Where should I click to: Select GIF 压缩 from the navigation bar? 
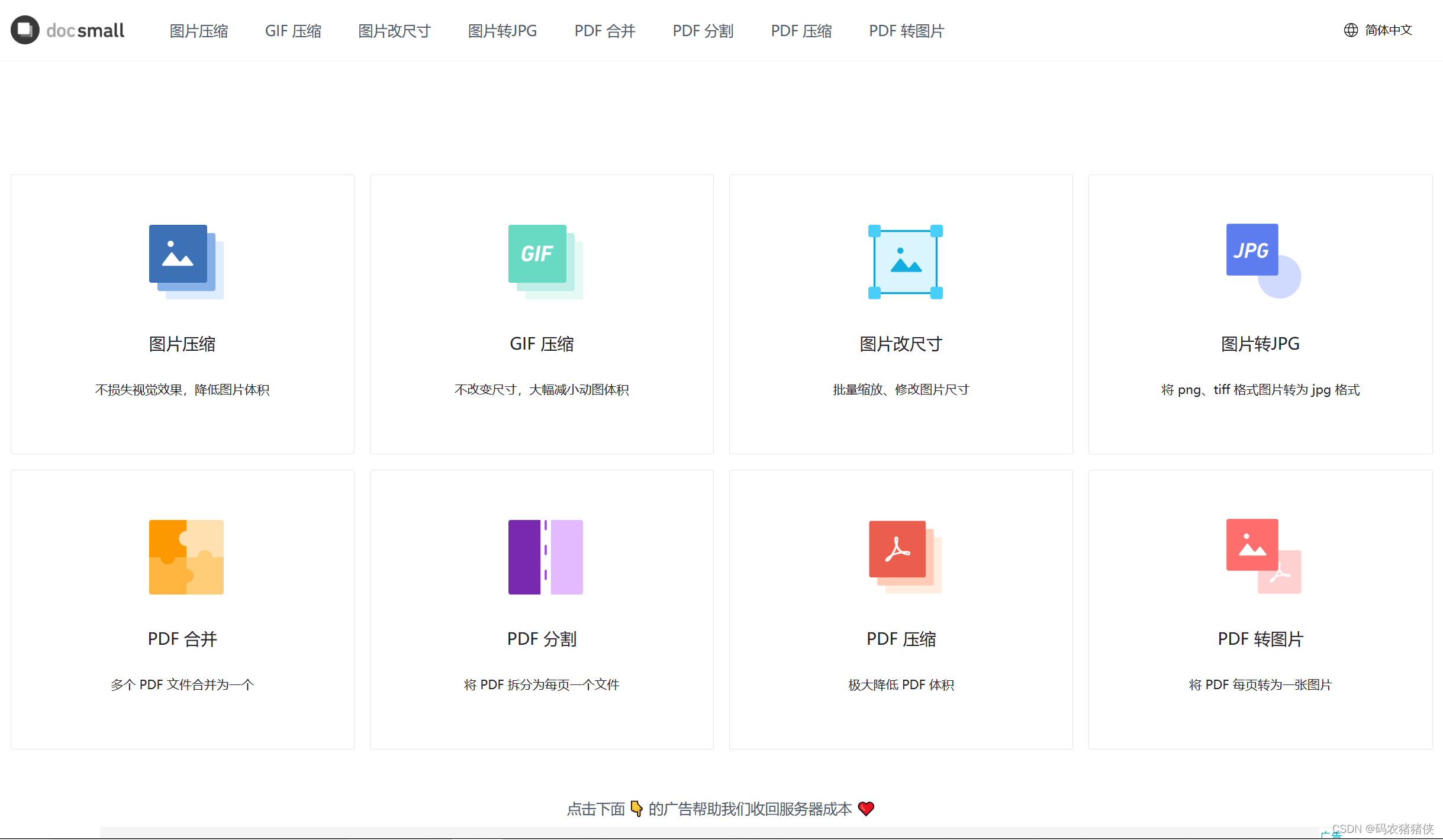pos(293,31)
